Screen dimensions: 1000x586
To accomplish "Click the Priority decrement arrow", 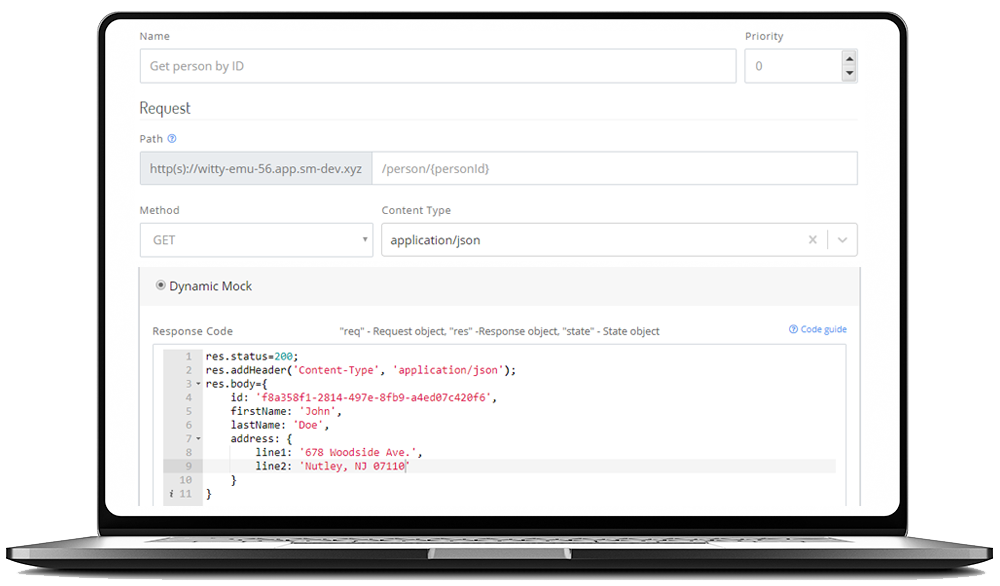I will pos(848,74).
